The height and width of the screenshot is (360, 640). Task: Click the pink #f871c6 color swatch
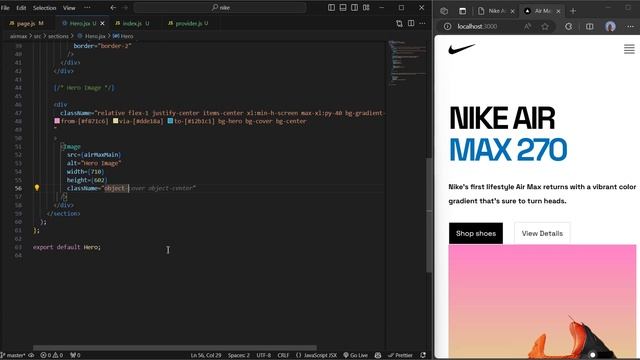tap(57, 121)
